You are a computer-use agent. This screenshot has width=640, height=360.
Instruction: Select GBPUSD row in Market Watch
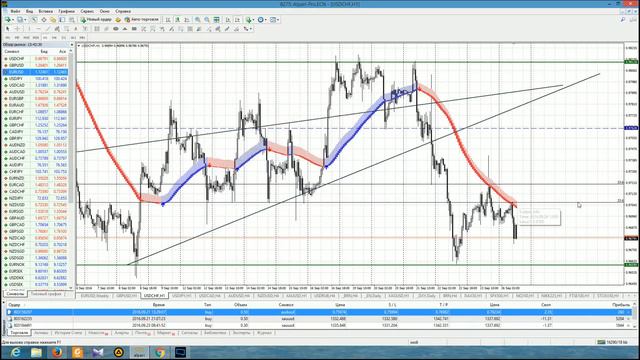35,65
